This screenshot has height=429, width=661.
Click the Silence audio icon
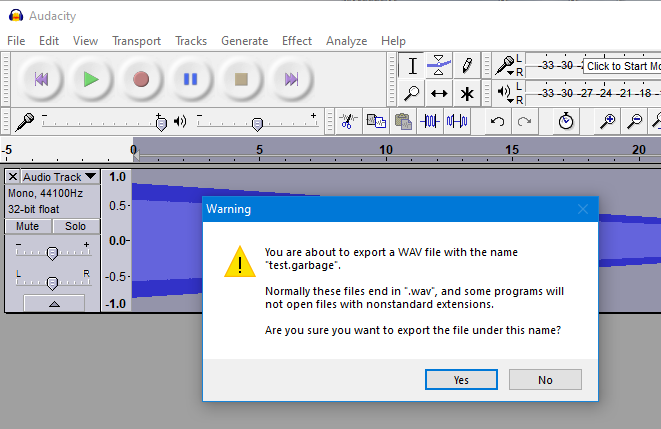457,121
